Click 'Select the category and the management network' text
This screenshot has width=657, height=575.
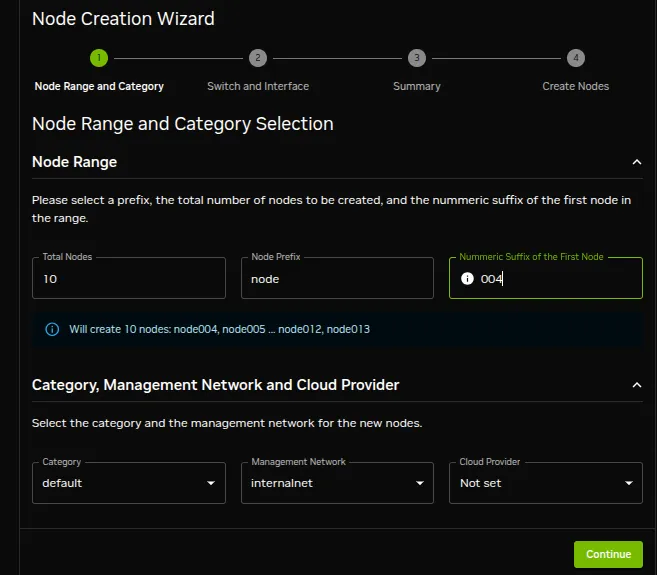pyautogui.click(x=227, y=423)
